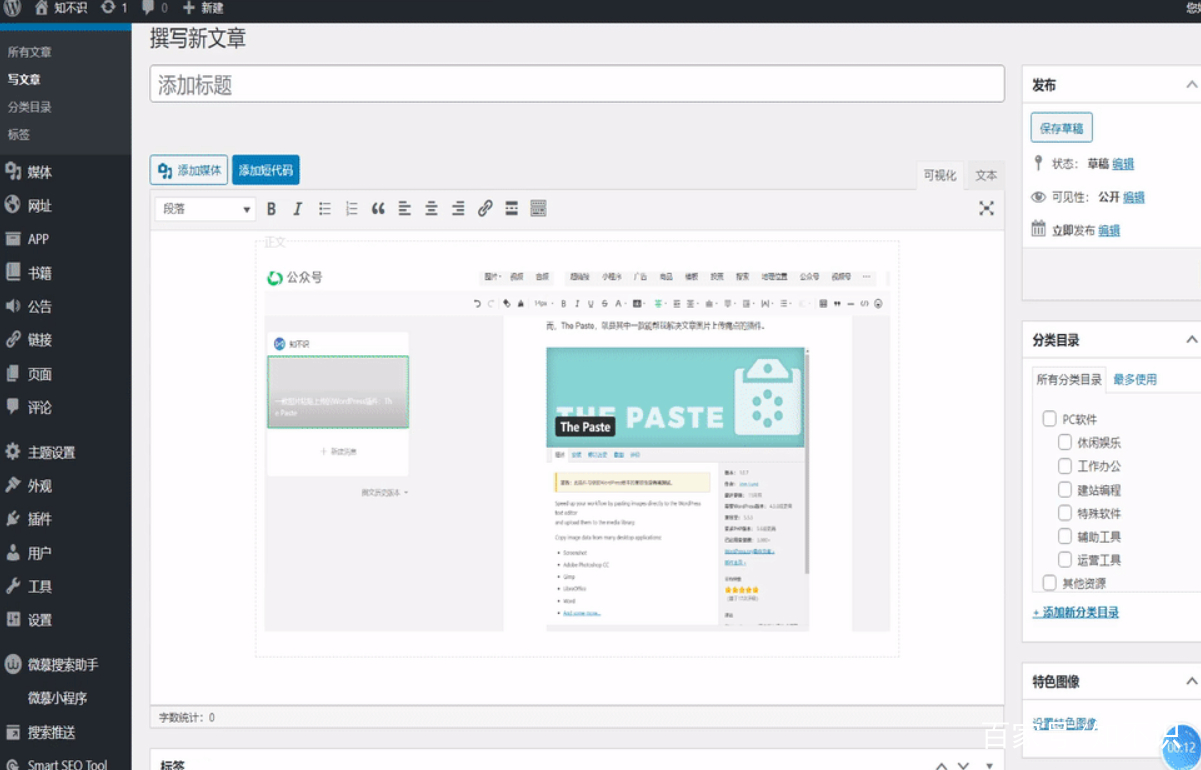Apply blockquote formatting
Viewport: 1201px width, 770px height.
pyautogui.click(x=378, y=208)
